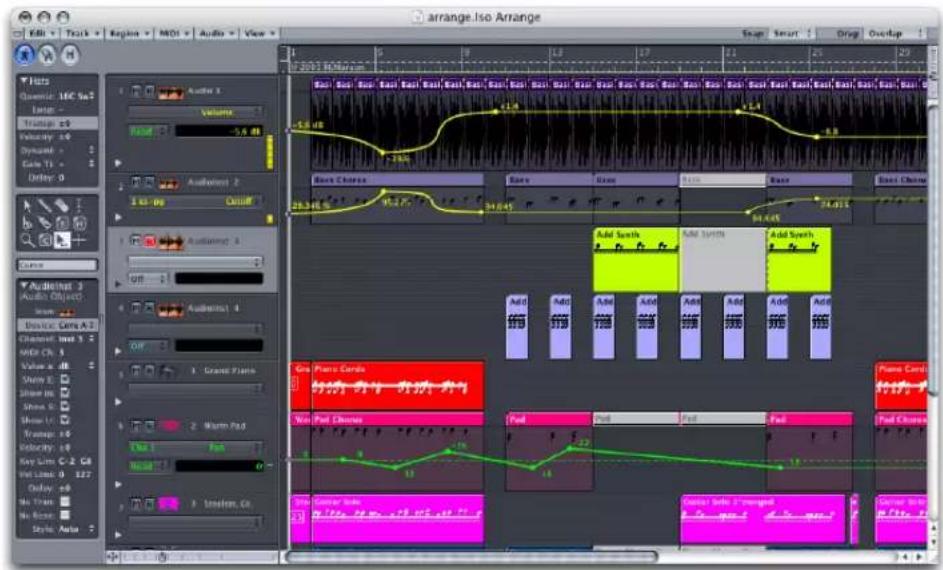This screenshot has height=570, width=943.
Task: Click the bar 9 marker in ruler
Action: click(x=467, y=53)
